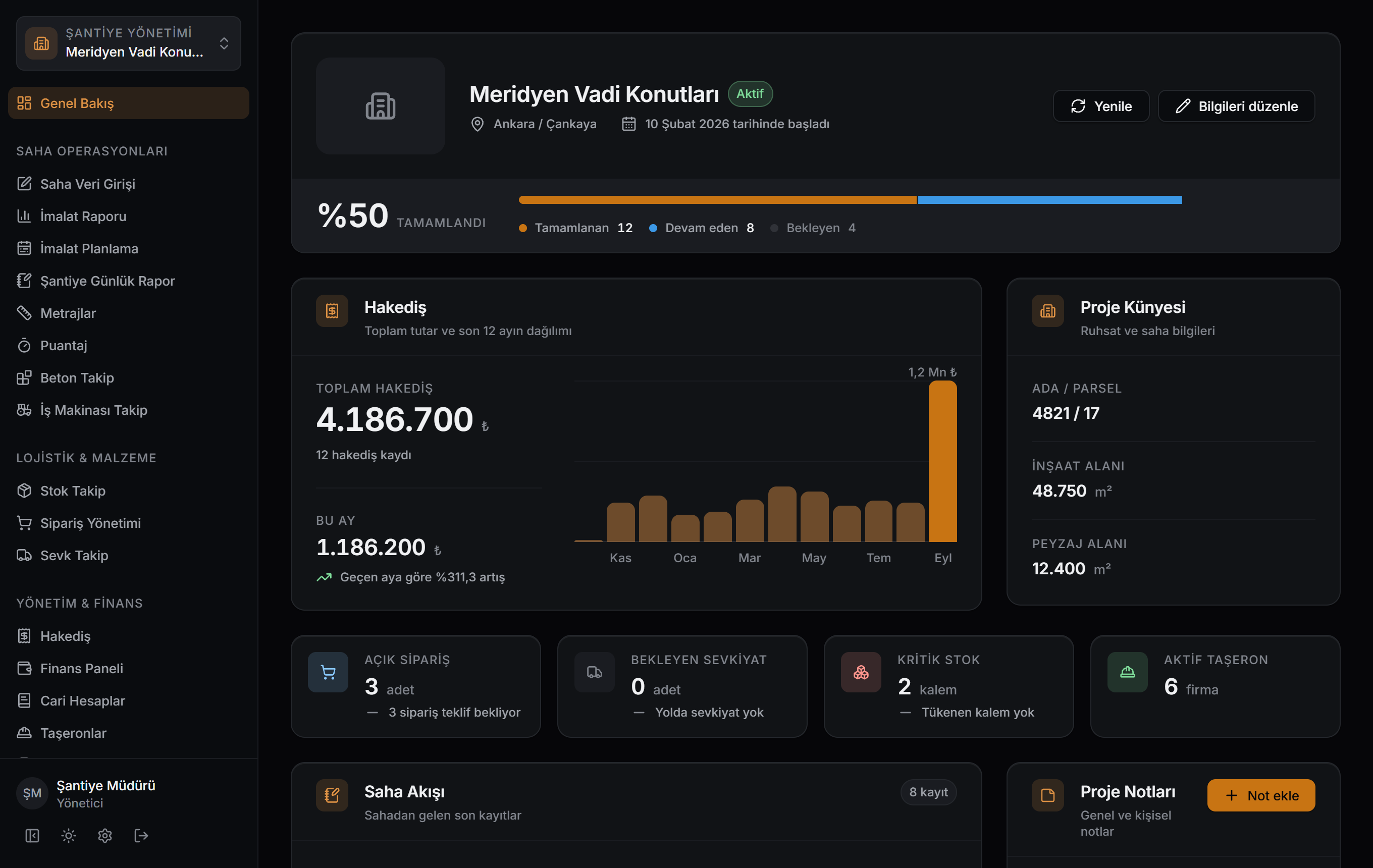Image resolution: width=1373 pixels, height=868 pixels.
Task: Click the location pin icon
Action: (x=477, y=124)
